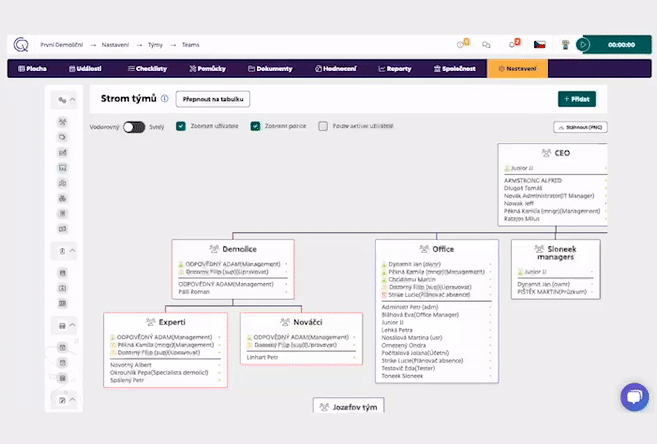Click the team icon on the Office card
The height and width of the screenshot is (444, 657).
pos(424,249)
